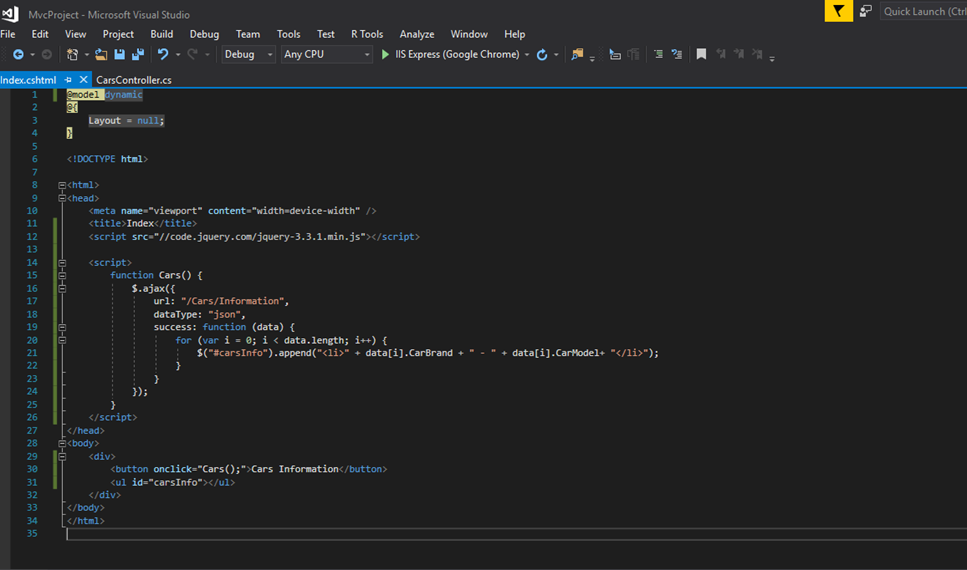This screenshot has width=967, height=570.
Task: Click the display object under cursor icon
Action: (615, 54)
